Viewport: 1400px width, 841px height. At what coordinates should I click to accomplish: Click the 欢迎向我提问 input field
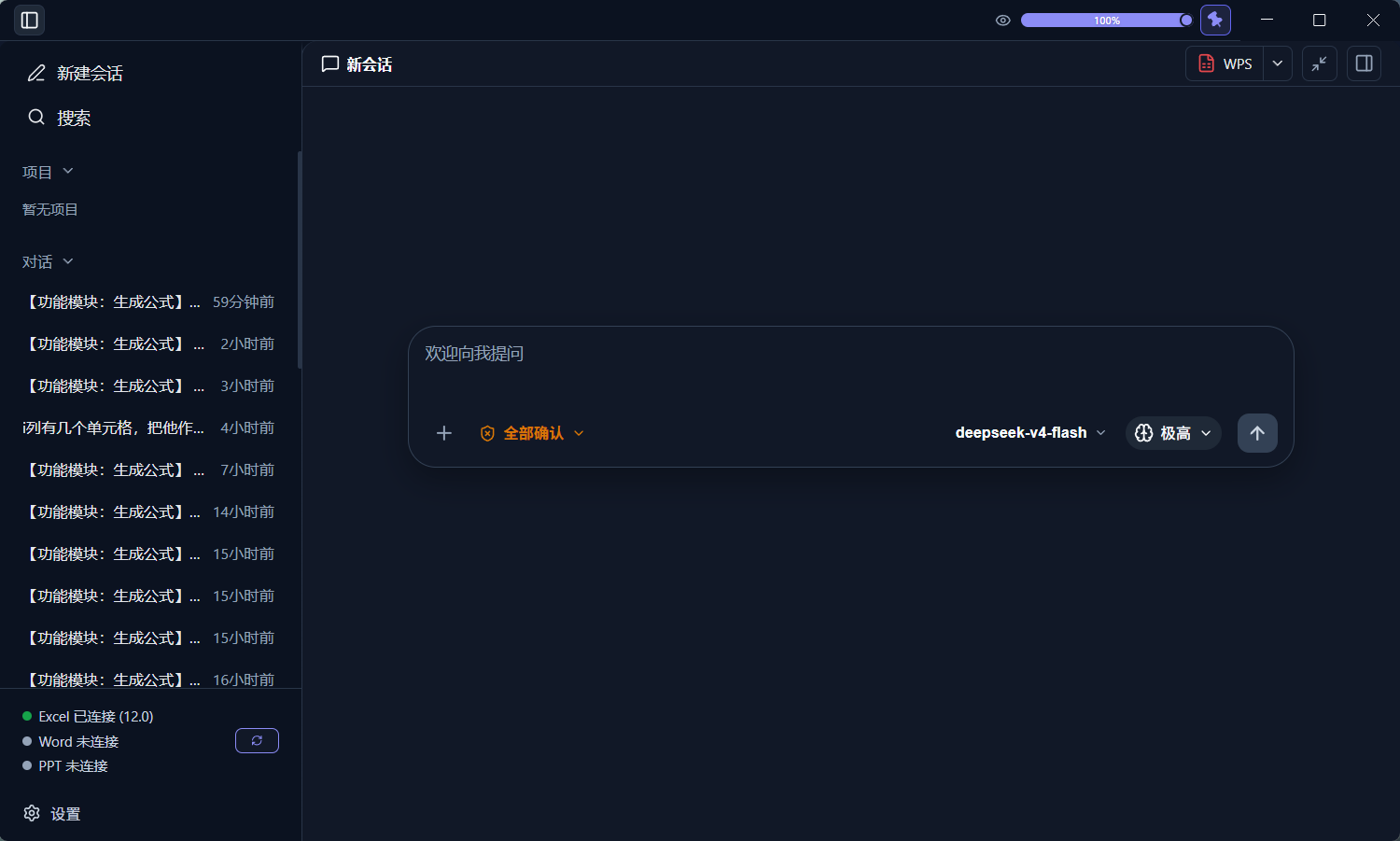pos(850,364)
